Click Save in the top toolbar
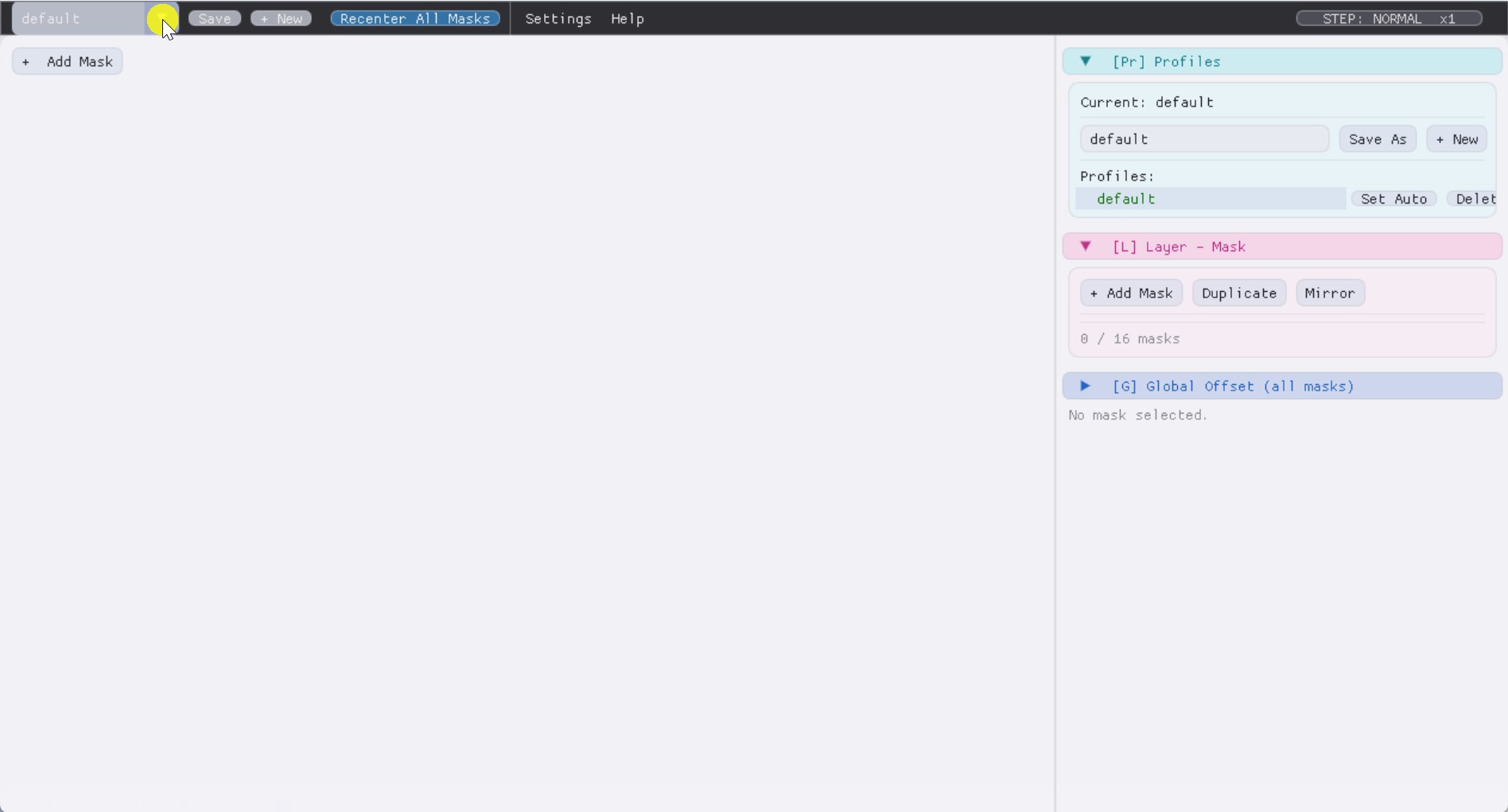 (214, 18)
